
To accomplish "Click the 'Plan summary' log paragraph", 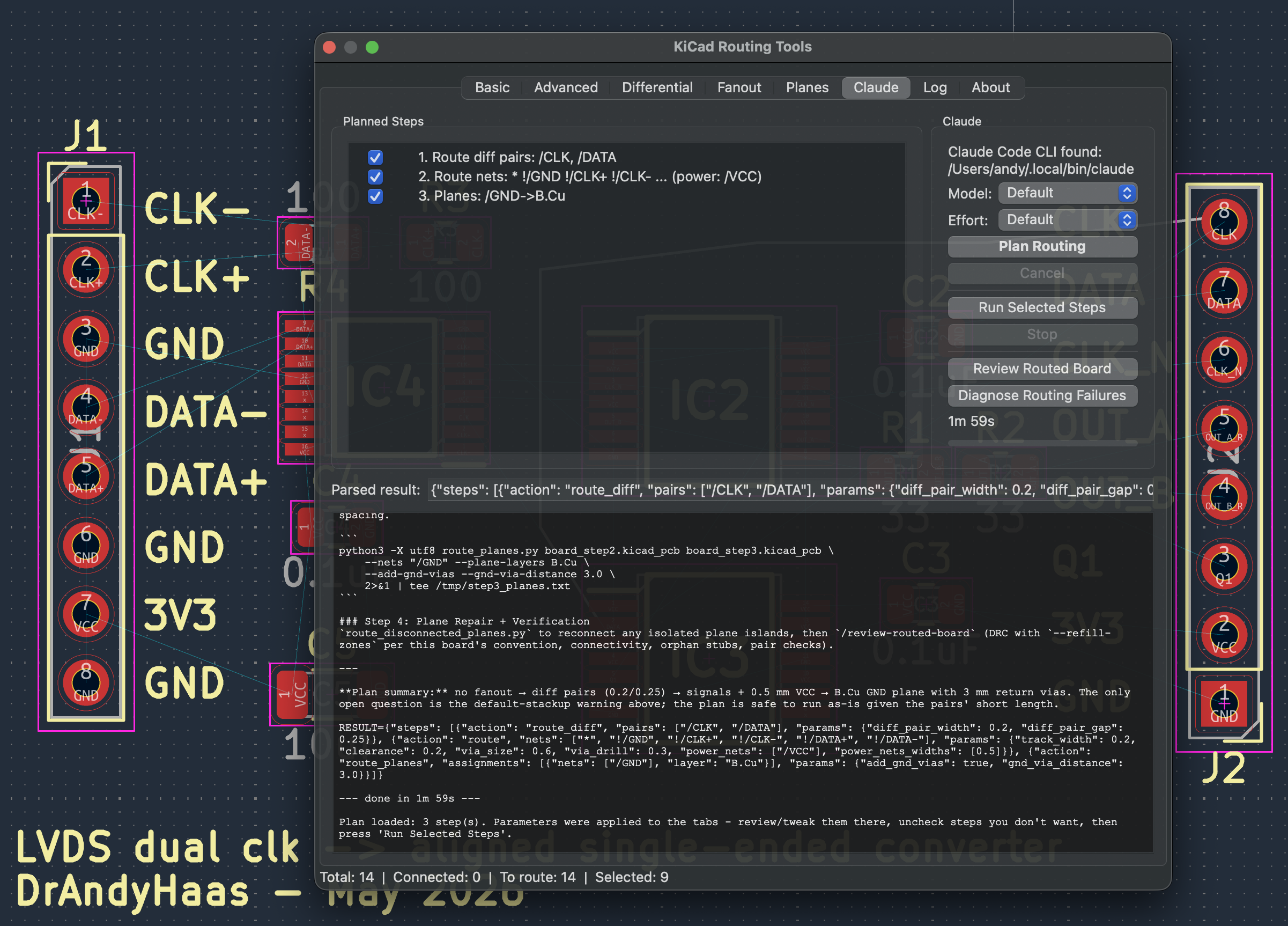I will [x=734, y=698].
